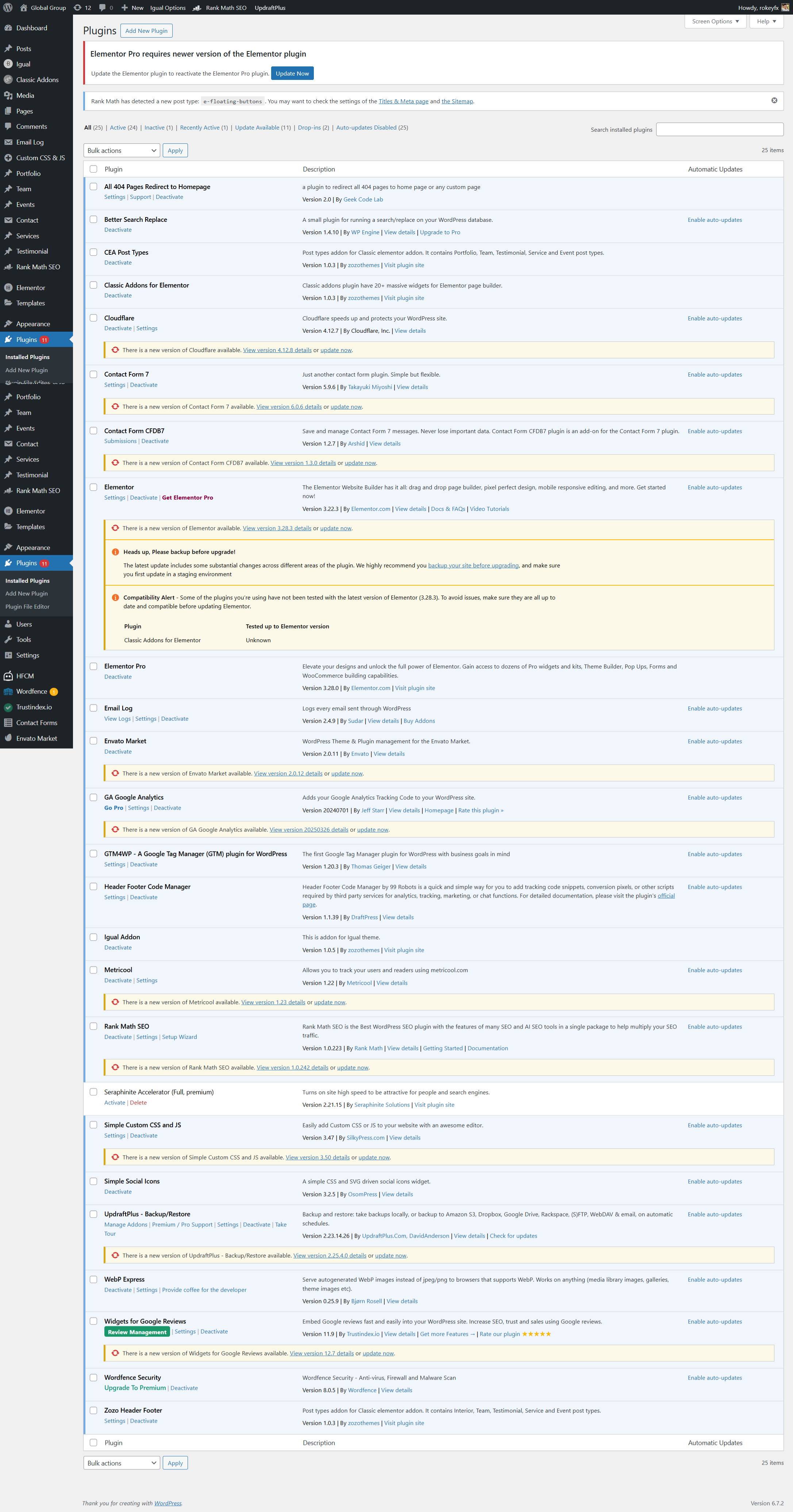Show Update Available (11) plugins
The height and width of the screenshot is (1512, 793).
[262, 127]
